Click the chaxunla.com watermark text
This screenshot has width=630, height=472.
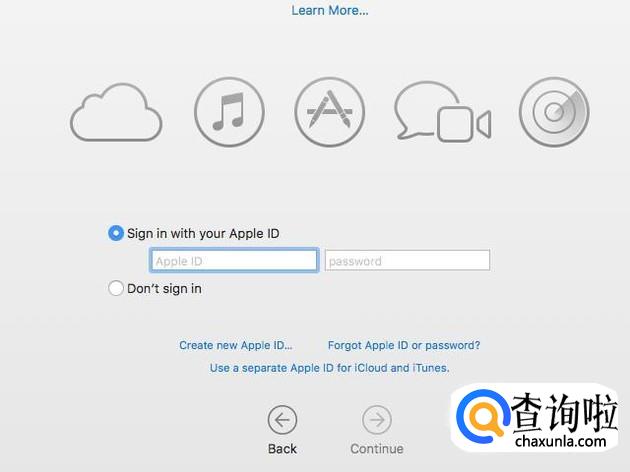pos(560,441)
